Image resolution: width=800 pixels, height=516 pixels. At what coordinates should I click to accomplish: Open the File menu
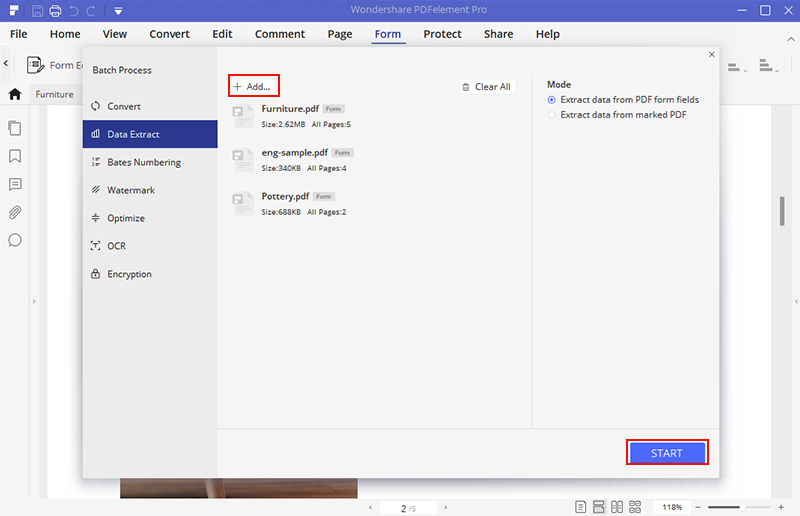[18, 34]
